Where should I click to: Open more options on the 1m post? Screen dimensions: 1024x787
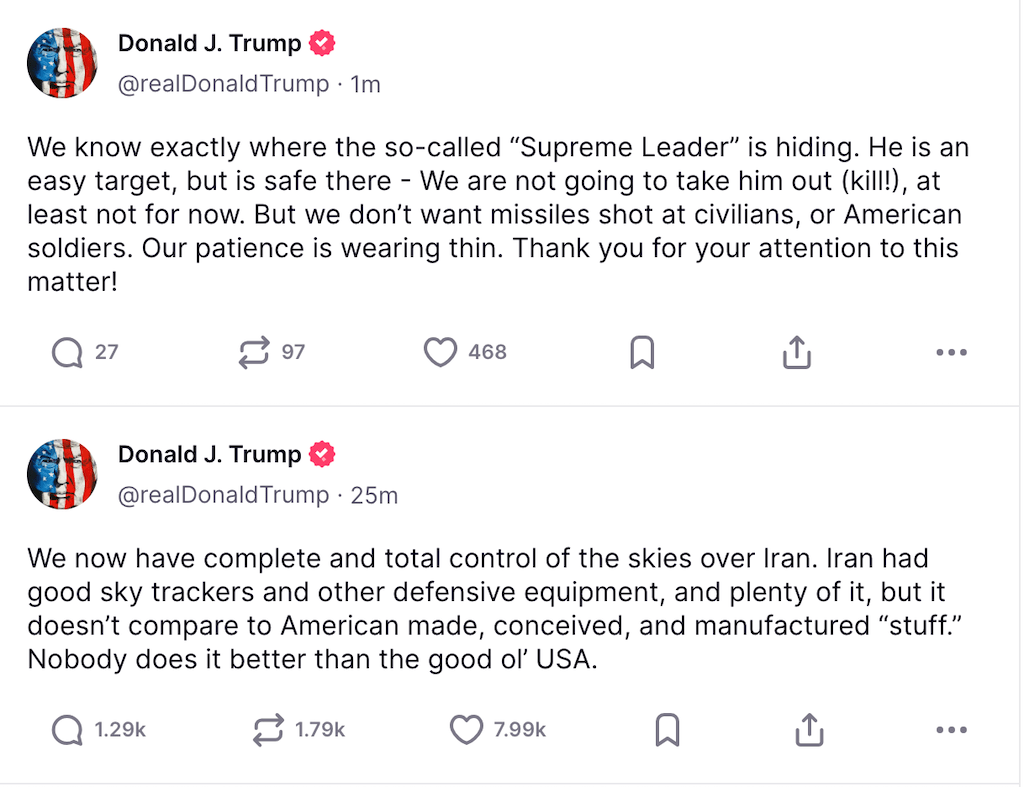[x=951, y=352]
